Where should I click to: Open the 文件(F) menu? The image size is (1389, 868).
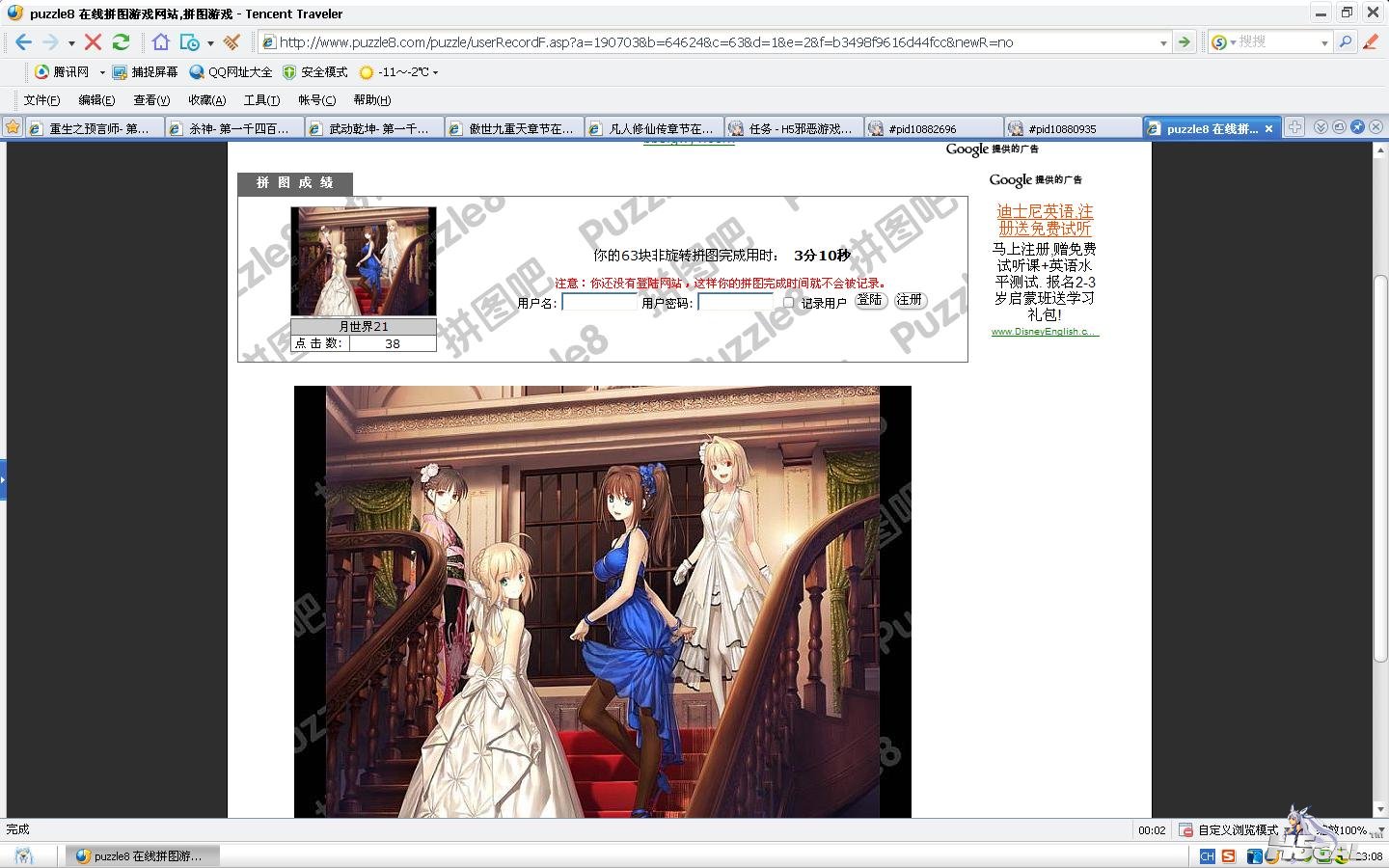click(41, 100)
